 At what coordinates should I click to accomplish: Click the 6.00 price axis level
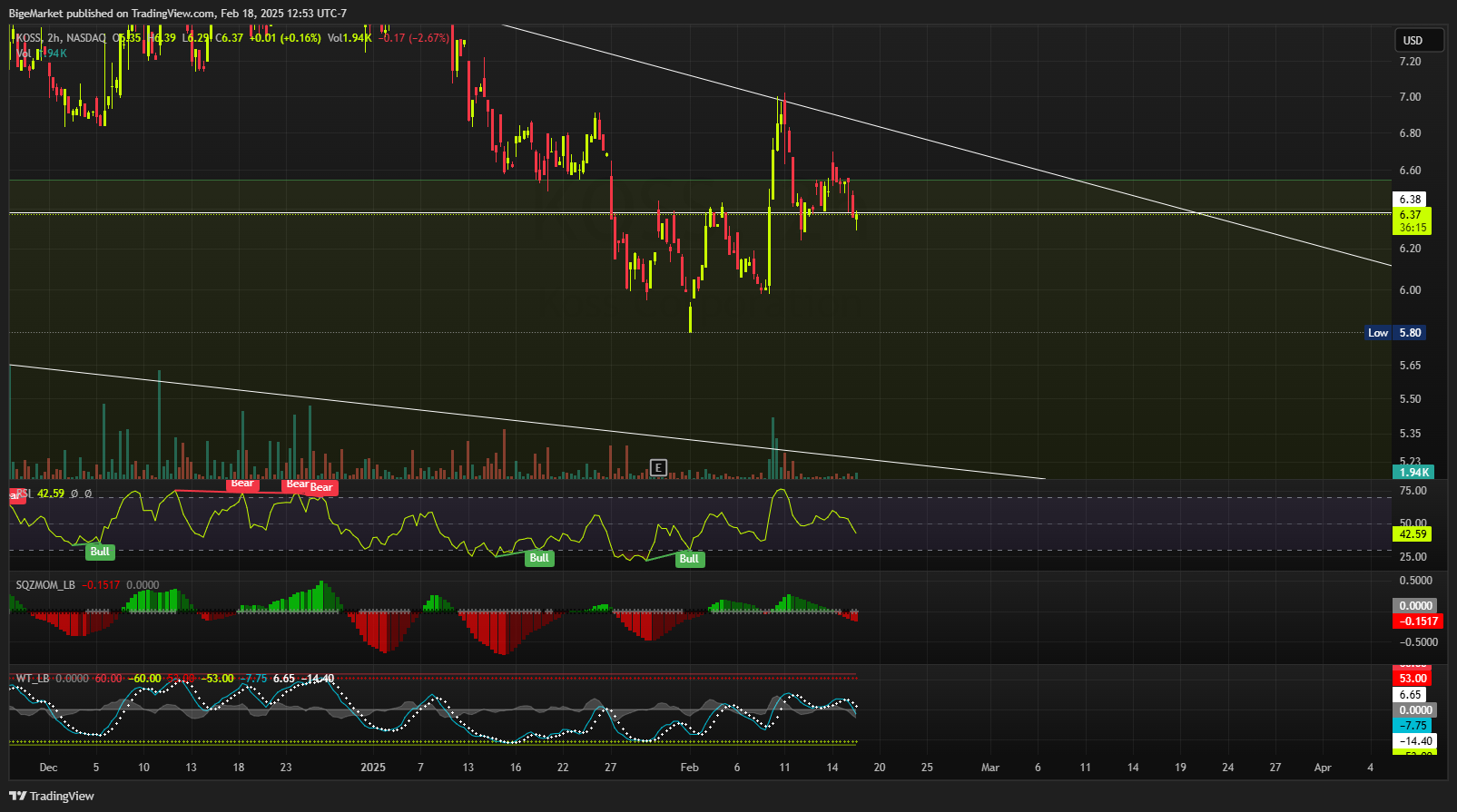click(x=1410, y=290)
